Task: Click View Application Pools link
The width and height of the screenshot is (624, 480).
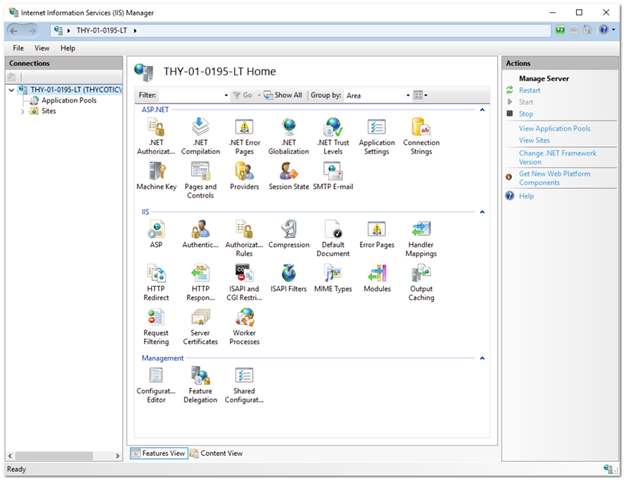Action: pos(554,128)
